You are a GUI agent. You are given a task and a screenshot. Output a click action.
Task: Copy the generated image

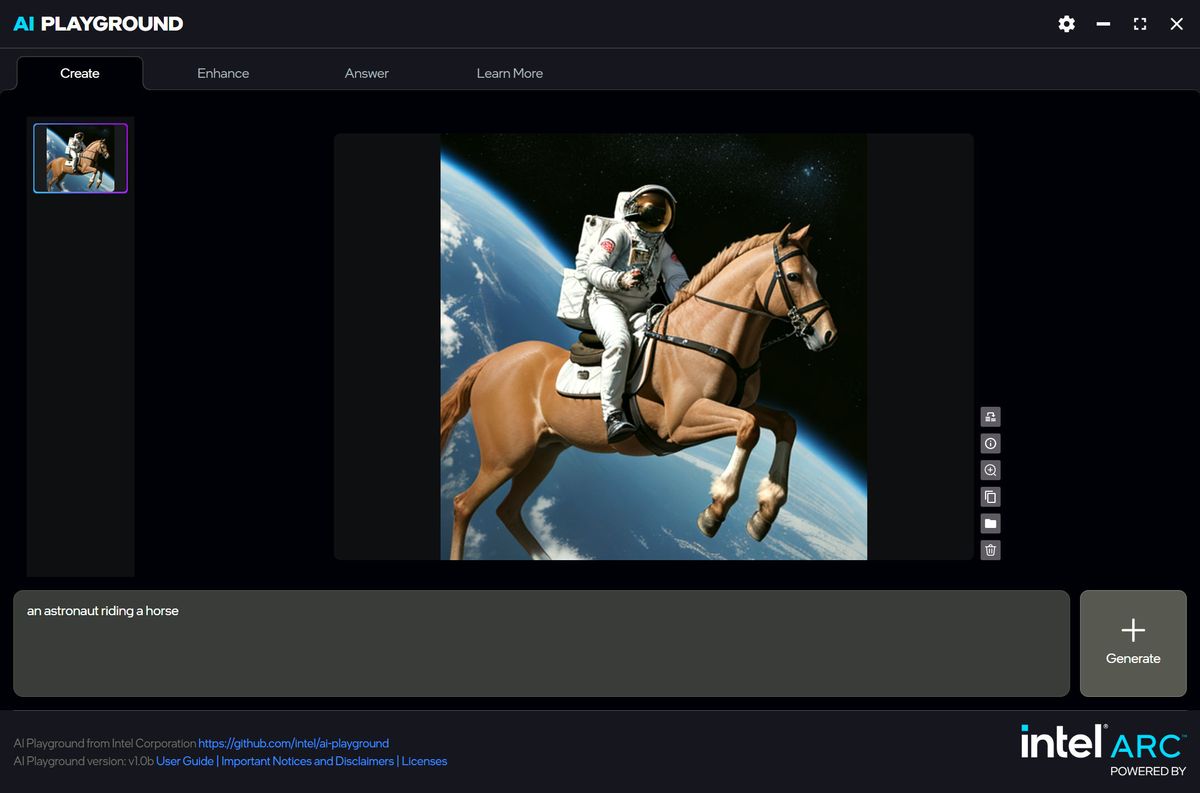click(x=990, y=497)
